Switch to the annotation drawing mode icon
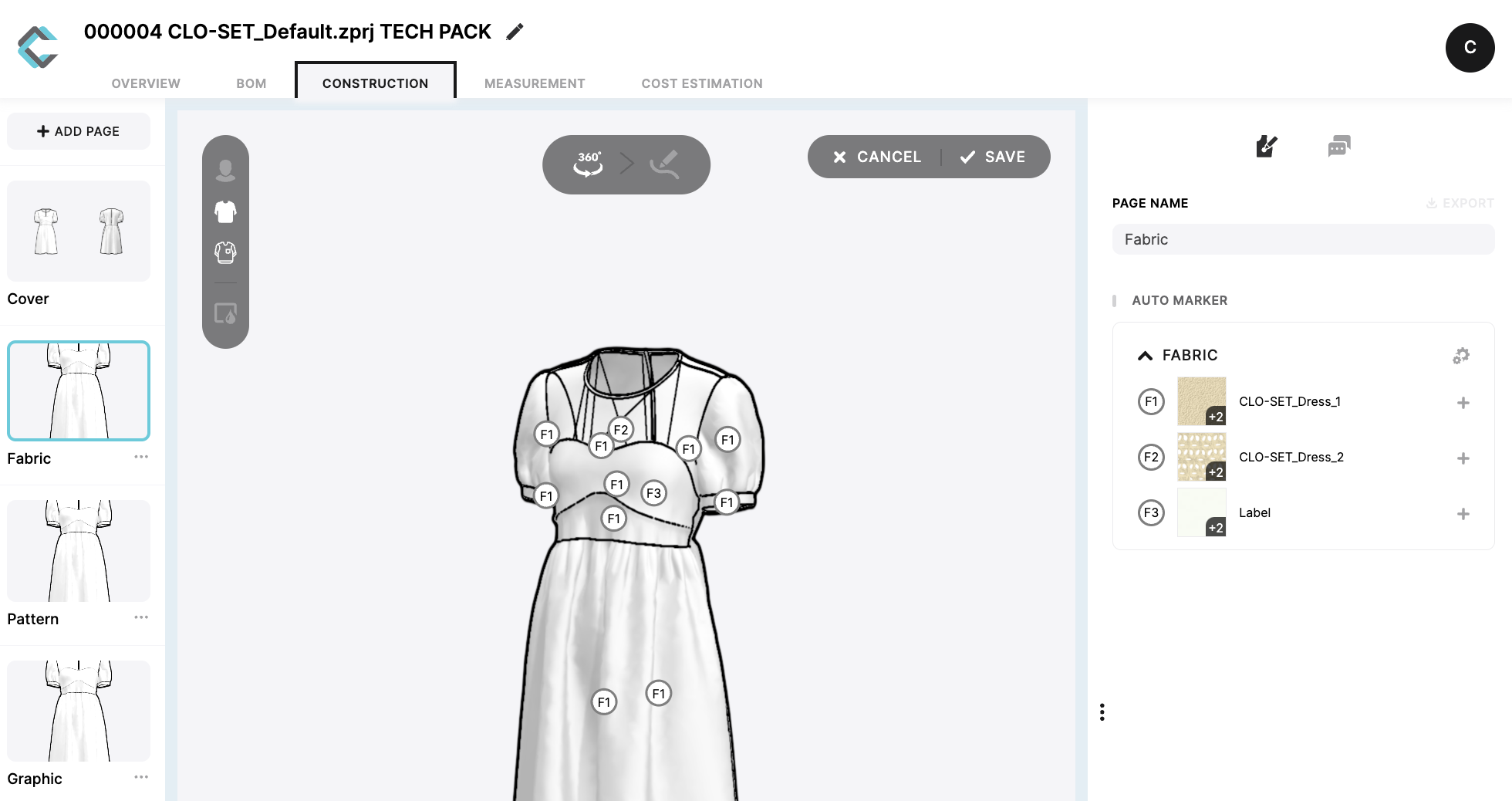The width and height of the screenshot is (1512, 801). 664,164
